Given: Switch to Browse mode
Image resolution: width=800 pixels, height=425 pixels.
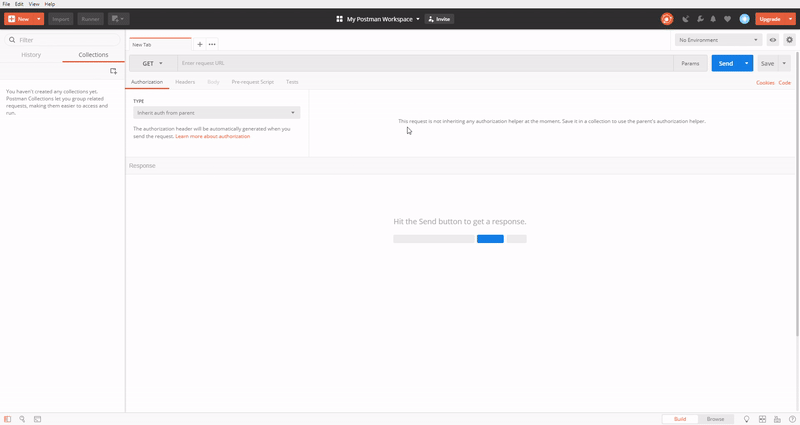Looking at the screenshot, I should coord(715,419).
